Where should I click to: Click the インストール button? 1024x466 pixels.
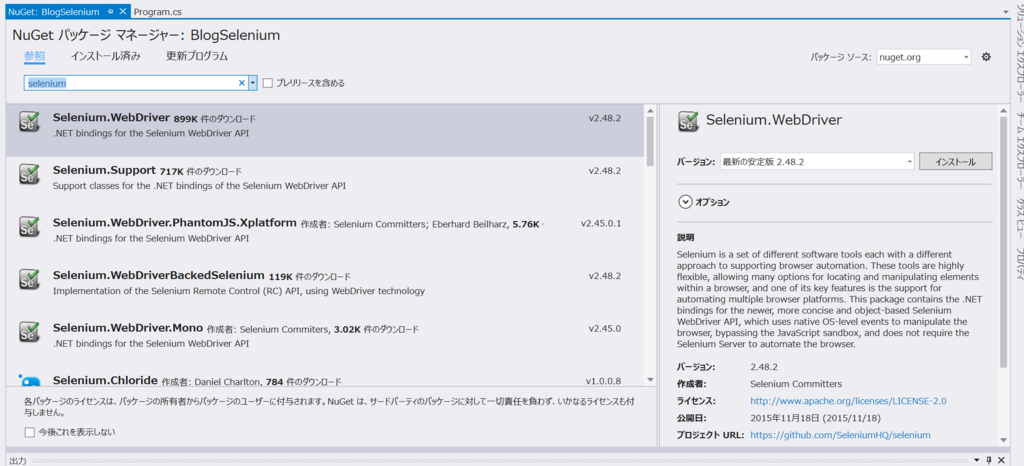point(955,161)
